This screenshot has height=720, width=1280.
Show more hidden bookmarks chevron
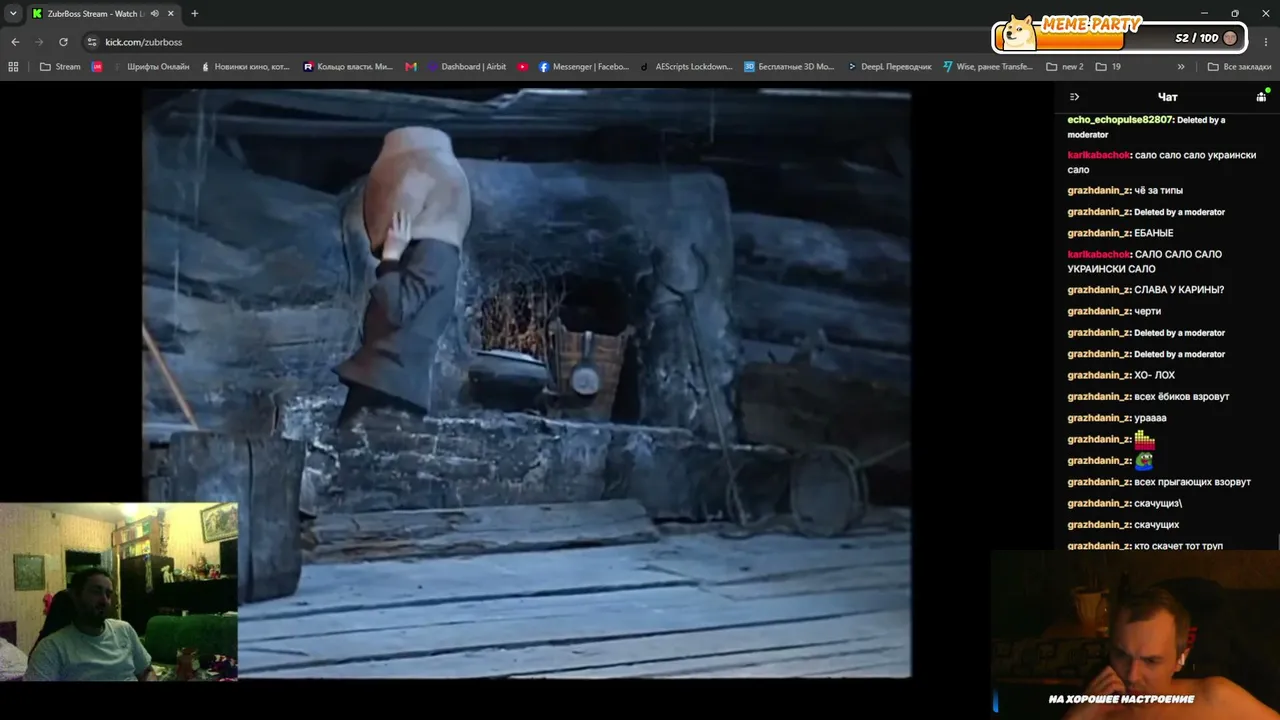(1181, 67)
